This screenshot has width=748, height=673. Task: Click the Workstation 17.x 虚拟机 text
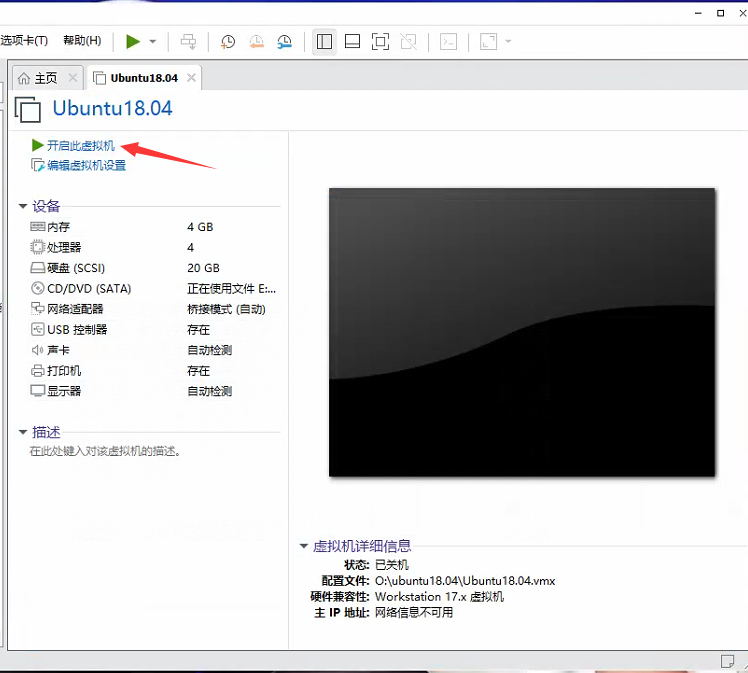tap(439, 597)
